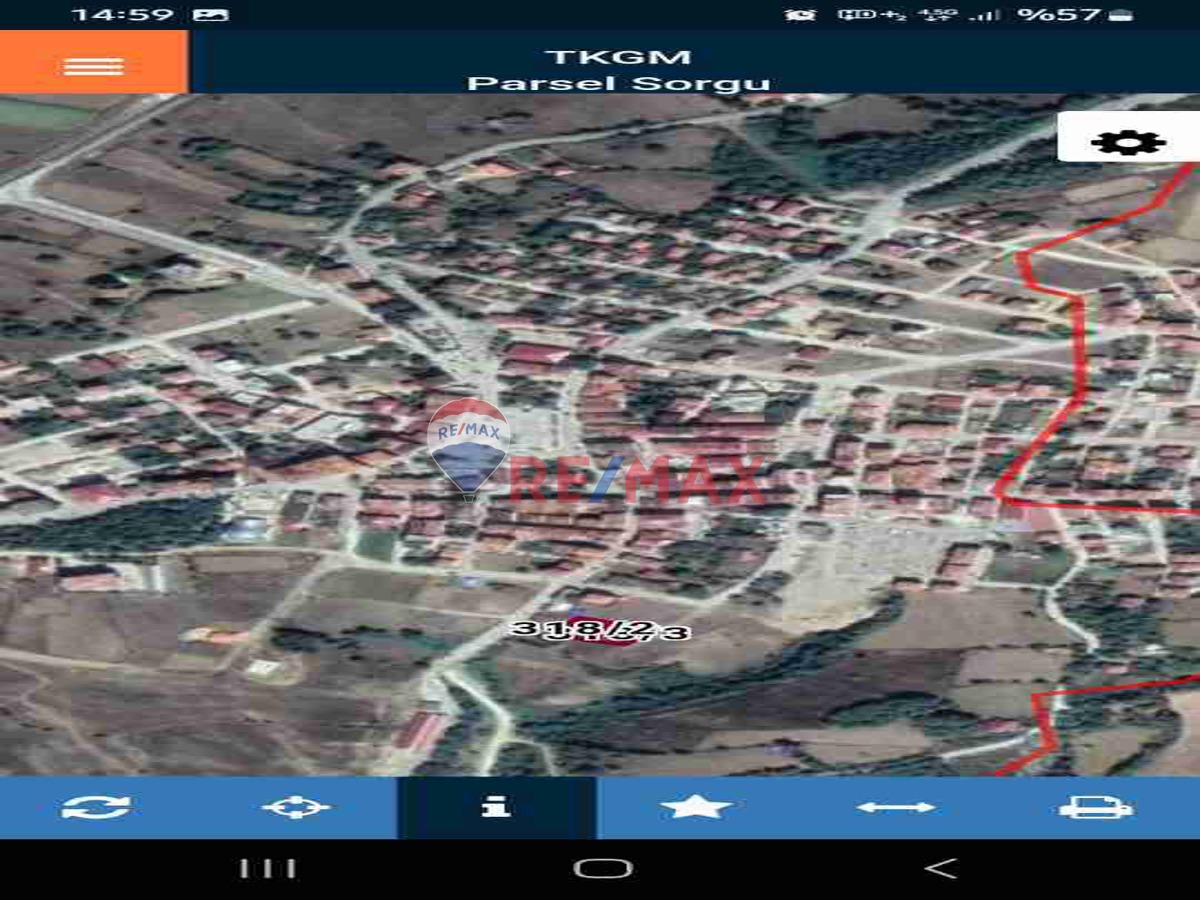Open map settings with the gear icon
This screenshot has height=900, width=1200.
click(1127, 141)
